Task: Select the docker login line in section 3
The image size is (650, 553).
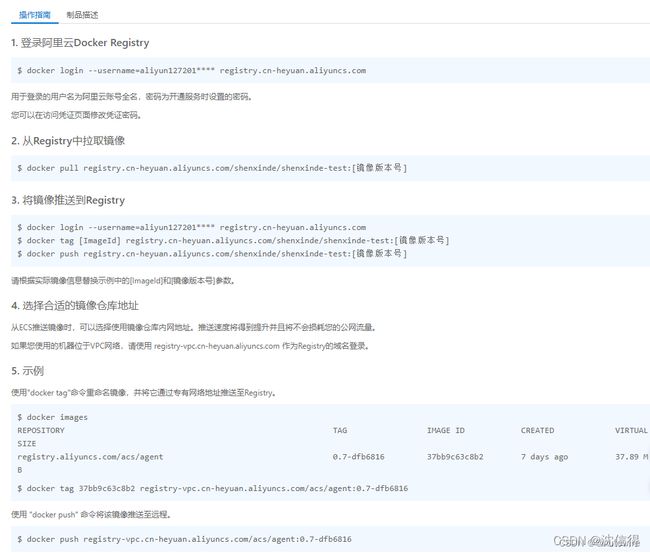Action: (192, 227)
